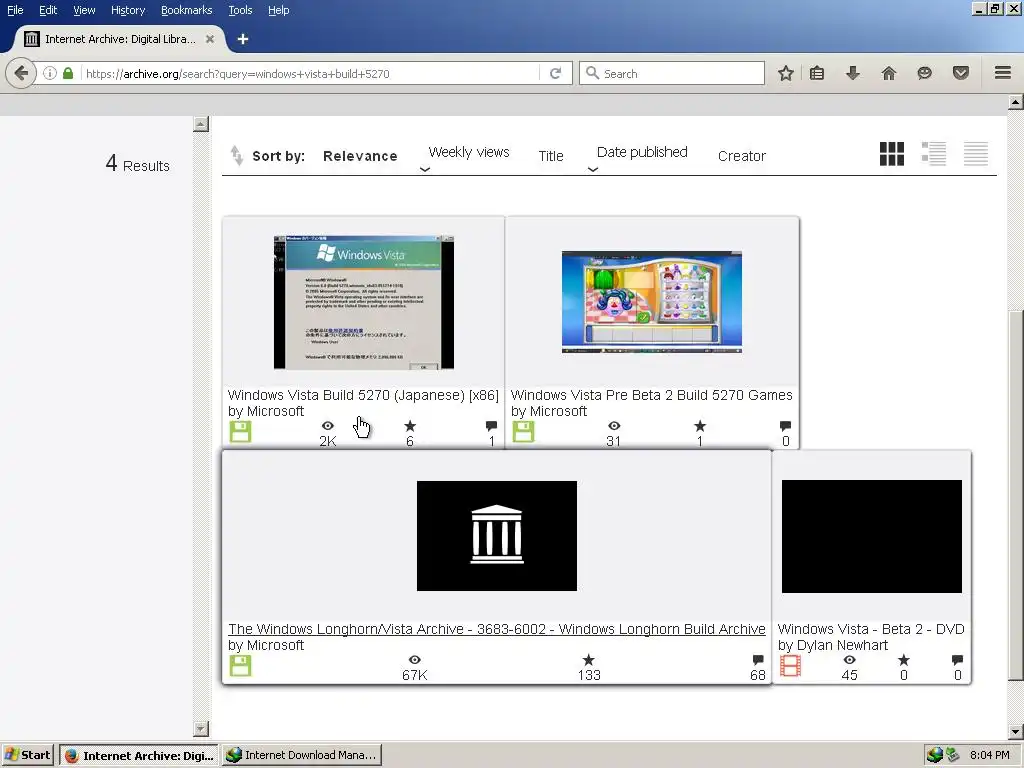Click page scrollbar up arrow
Screen dimensions: 1024x768
pos(1015,102)
